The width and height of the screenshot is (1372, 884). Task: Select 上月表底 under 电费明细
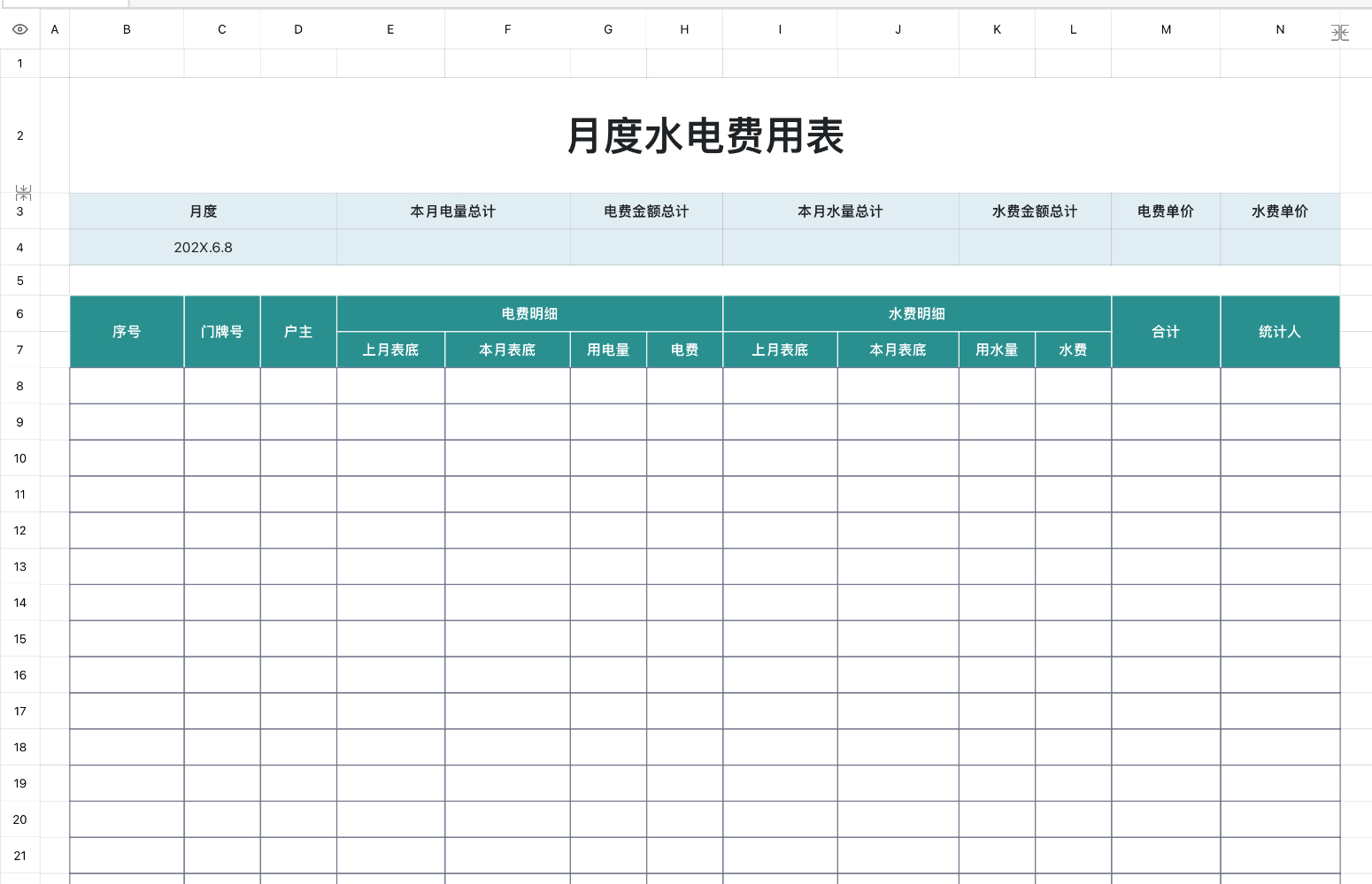390,350
